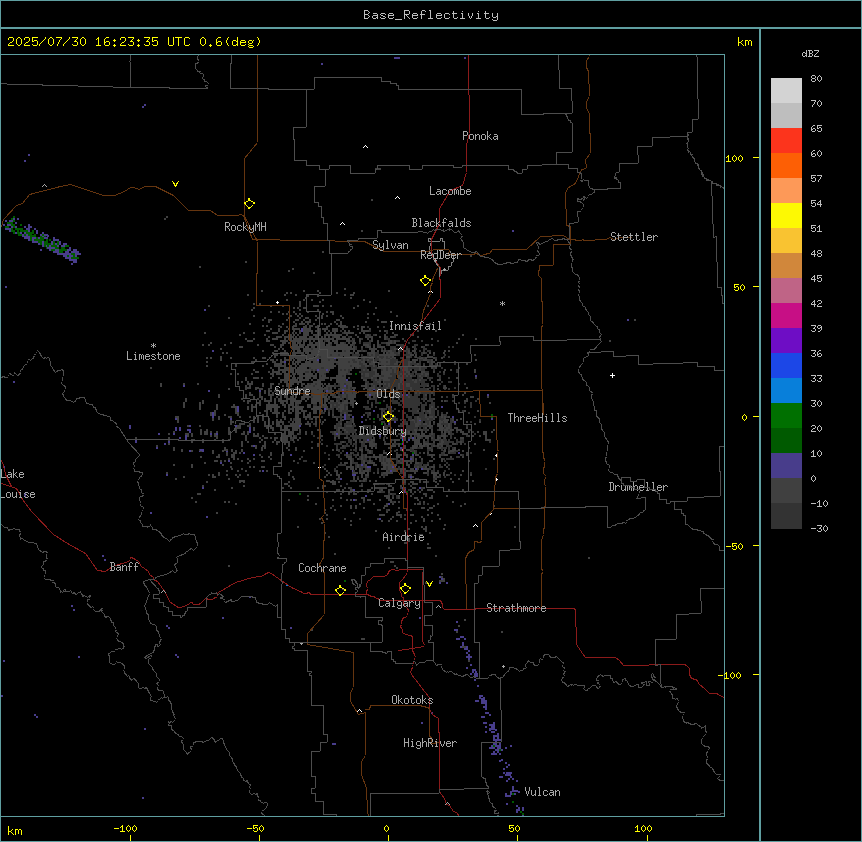Select the slate-blue legend swatch below 10
Screen dimensions: 862x842
tap(786, 466)
